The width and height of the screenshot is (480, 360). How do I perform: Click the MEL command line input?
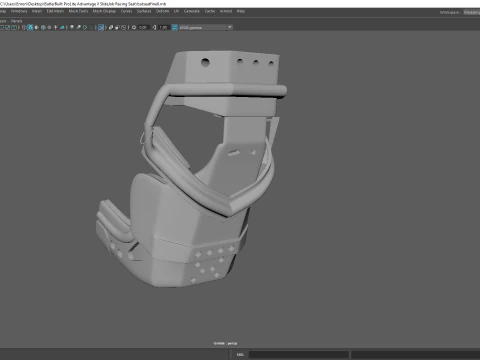[x=299, y=354]
